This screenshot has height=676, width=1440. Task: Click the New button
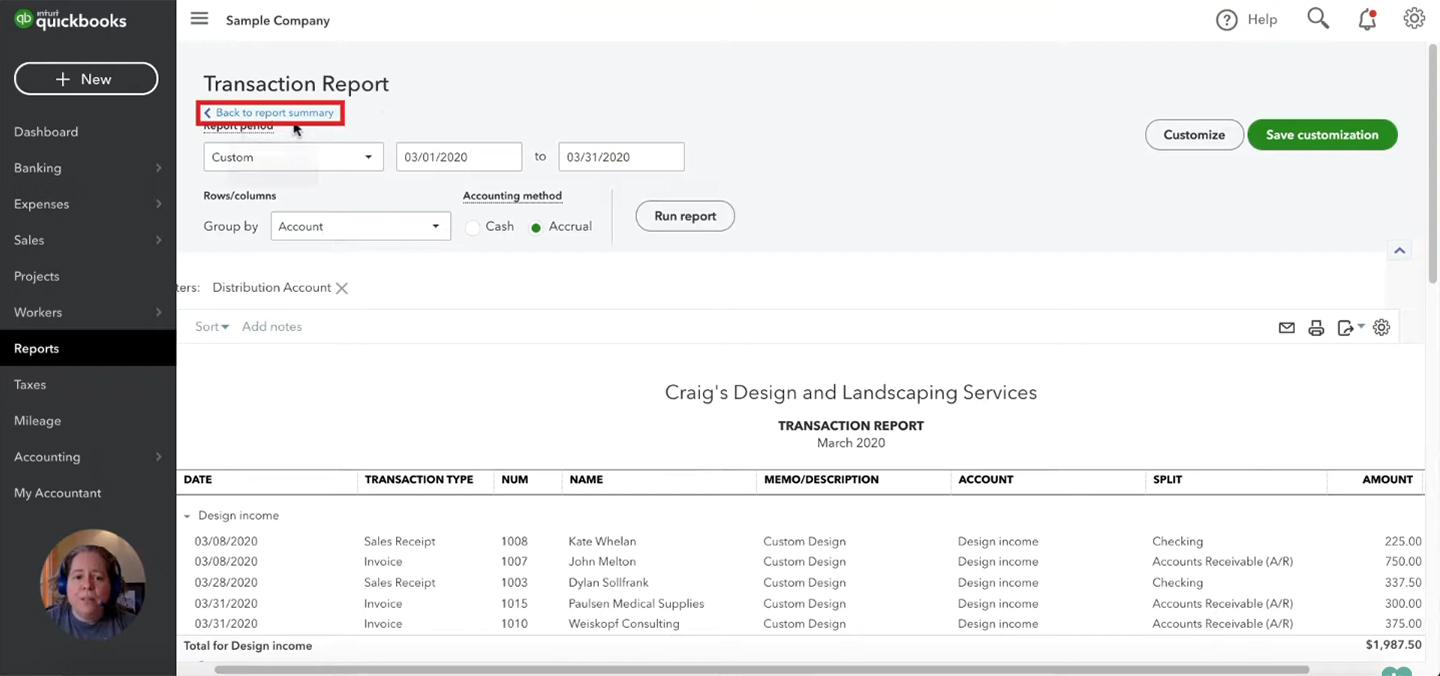(86, 79)
